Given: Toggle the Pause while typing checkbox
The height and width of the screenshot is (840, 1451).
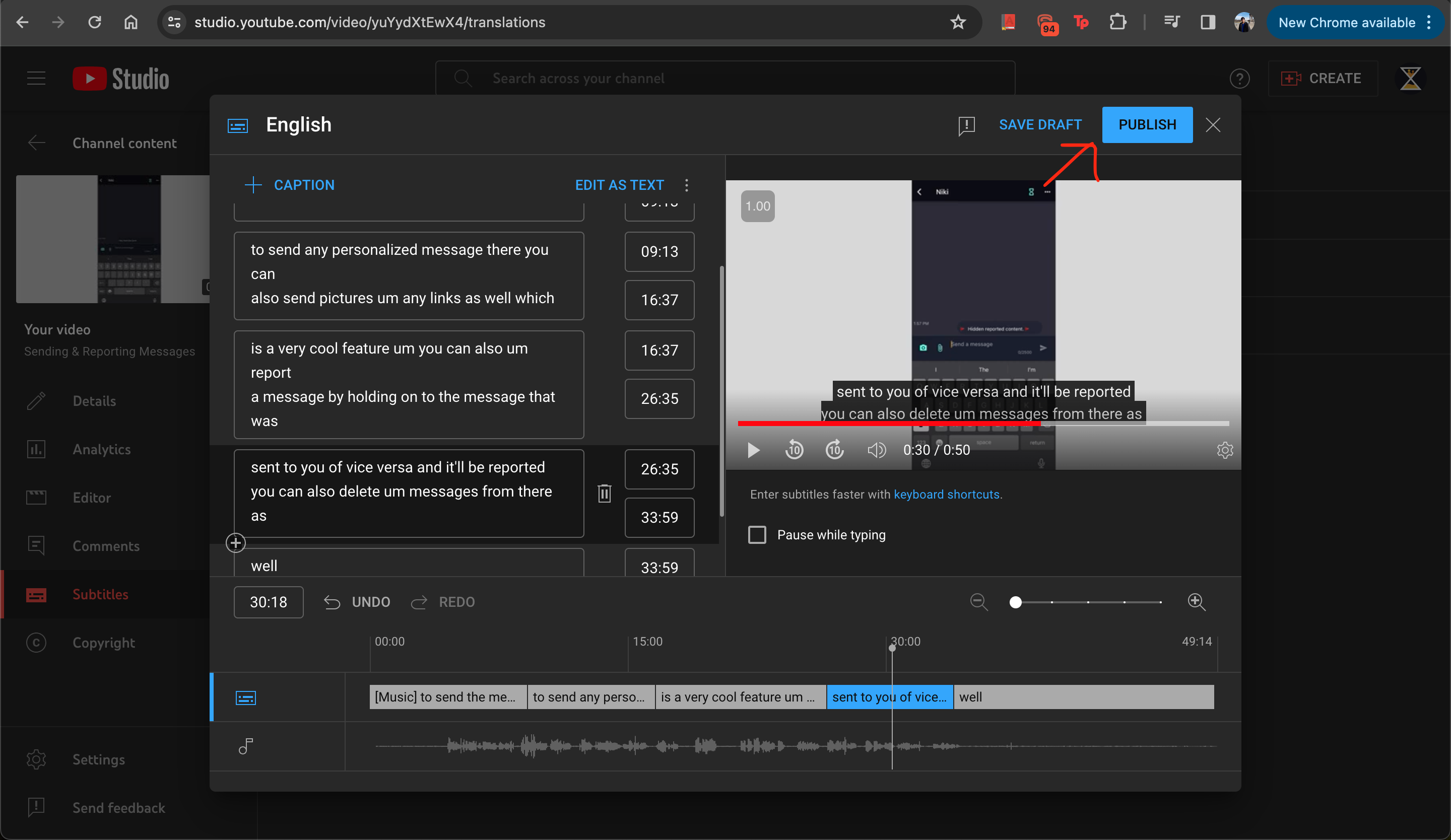Looking at the screenshot, I should [758, 534].
